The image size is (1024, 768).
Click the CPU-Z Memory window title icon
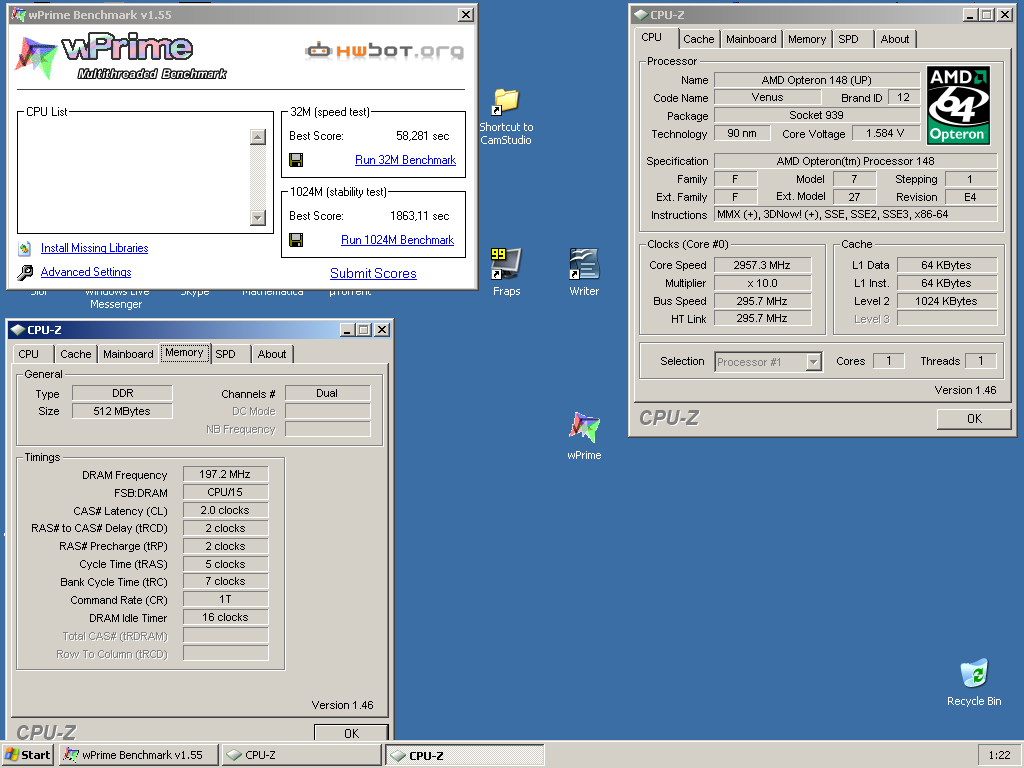18,330
